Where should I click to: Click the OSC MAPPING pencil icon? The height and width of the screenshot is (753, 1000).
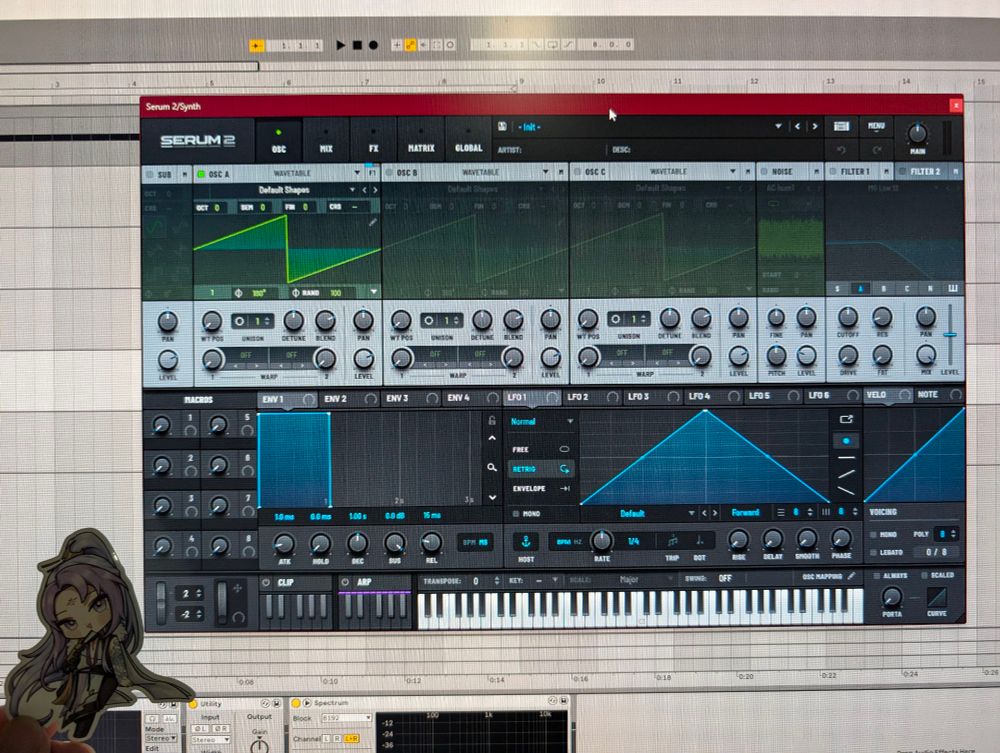[x=851, y=576]
